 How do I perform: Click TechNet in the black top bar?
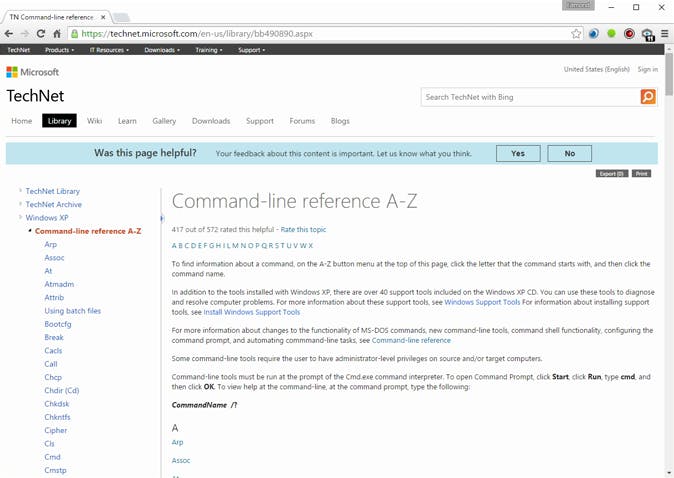18,50
